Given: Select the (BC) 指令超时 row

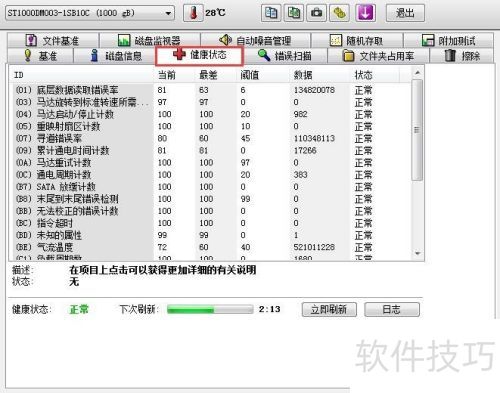Looking at the screenshot, I should [x=211, y=223].
